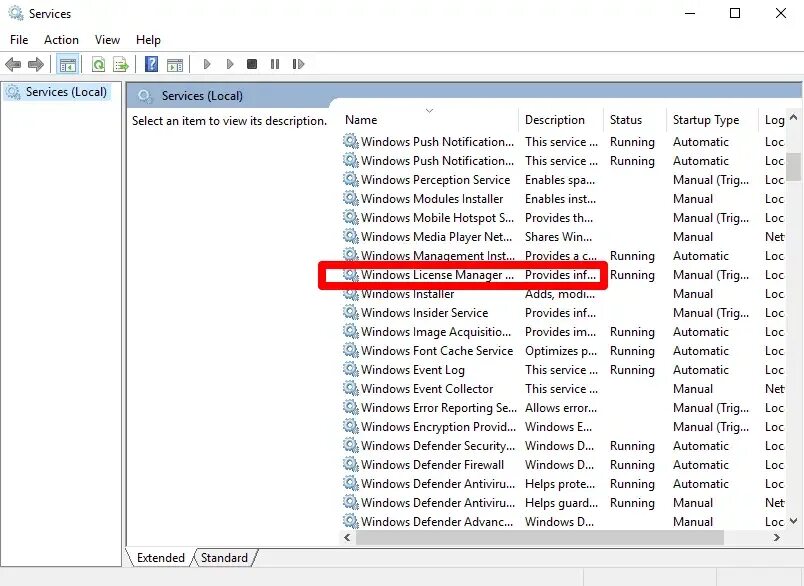Viewport: 804px width, 586px height.
Task: Click gear icon beside Windows Event Log
Action: coord(351,369)
